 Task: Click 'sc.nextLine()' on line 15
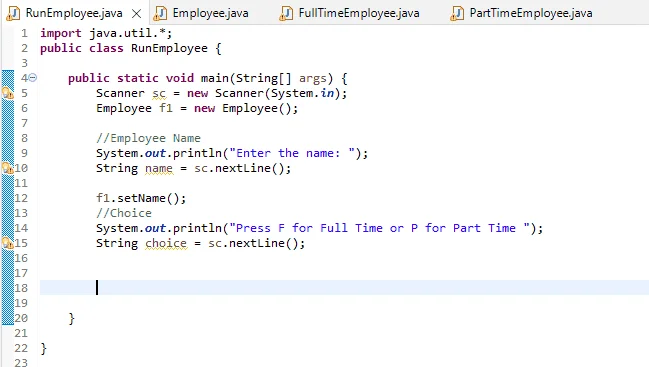[252, 243]
